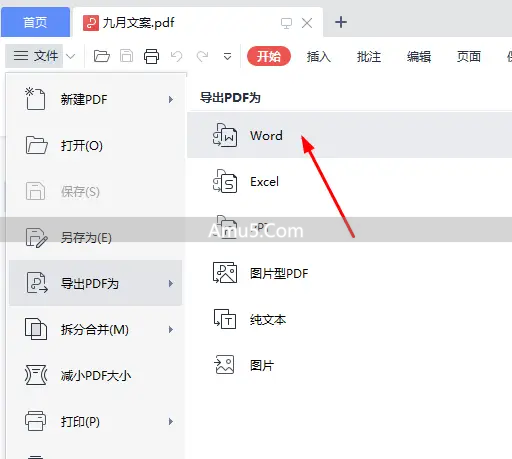
Task: Export PDF to Excel
Action: pos(349,181)
